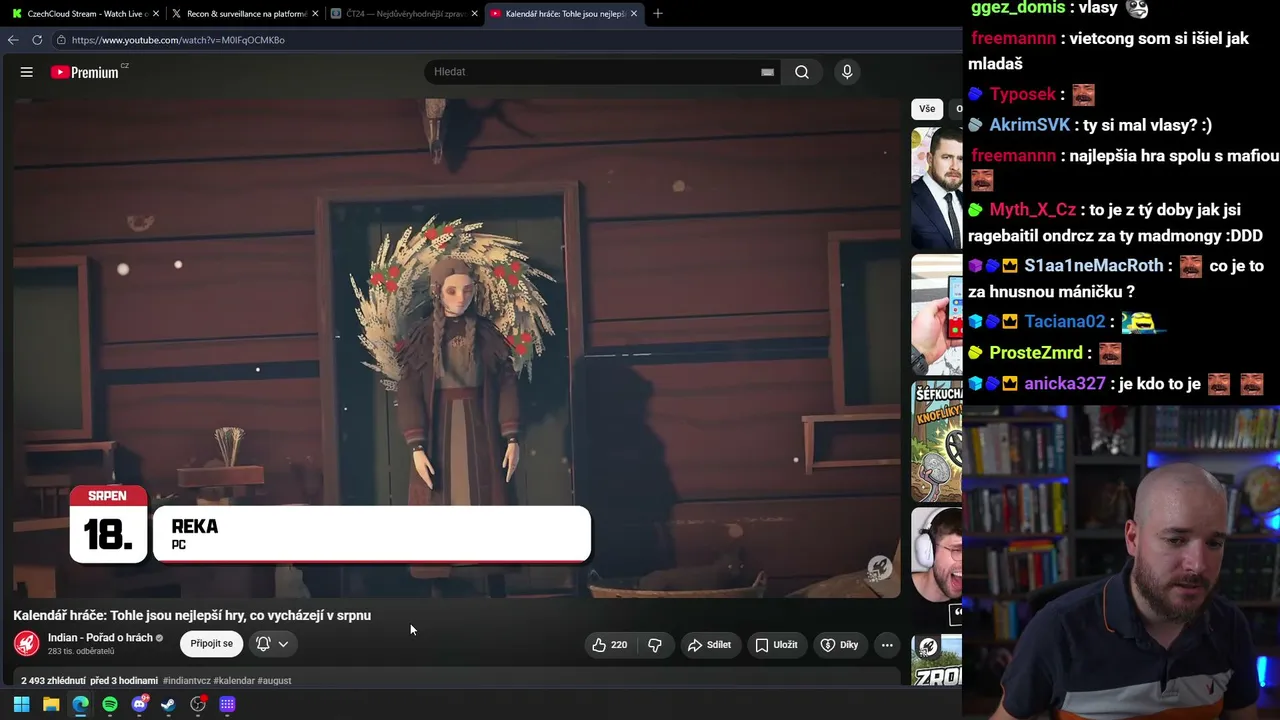This screenshot has height=720, width=1280.
Task: Click chat username anicka327
Action: click(x=1065, y=384)
